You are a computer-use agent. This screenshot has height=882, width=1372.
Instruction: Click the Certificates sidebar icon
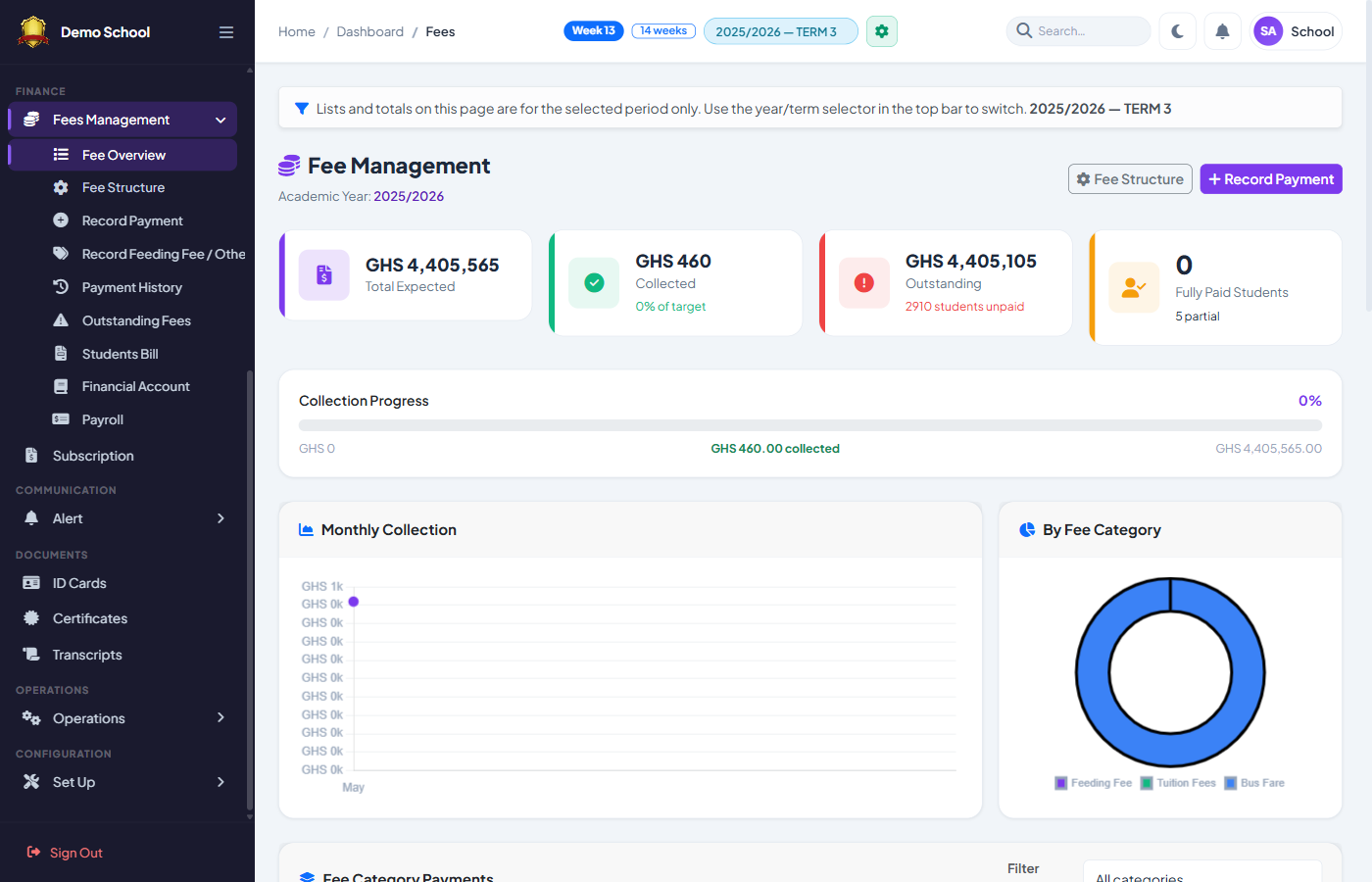coord(31,618)
